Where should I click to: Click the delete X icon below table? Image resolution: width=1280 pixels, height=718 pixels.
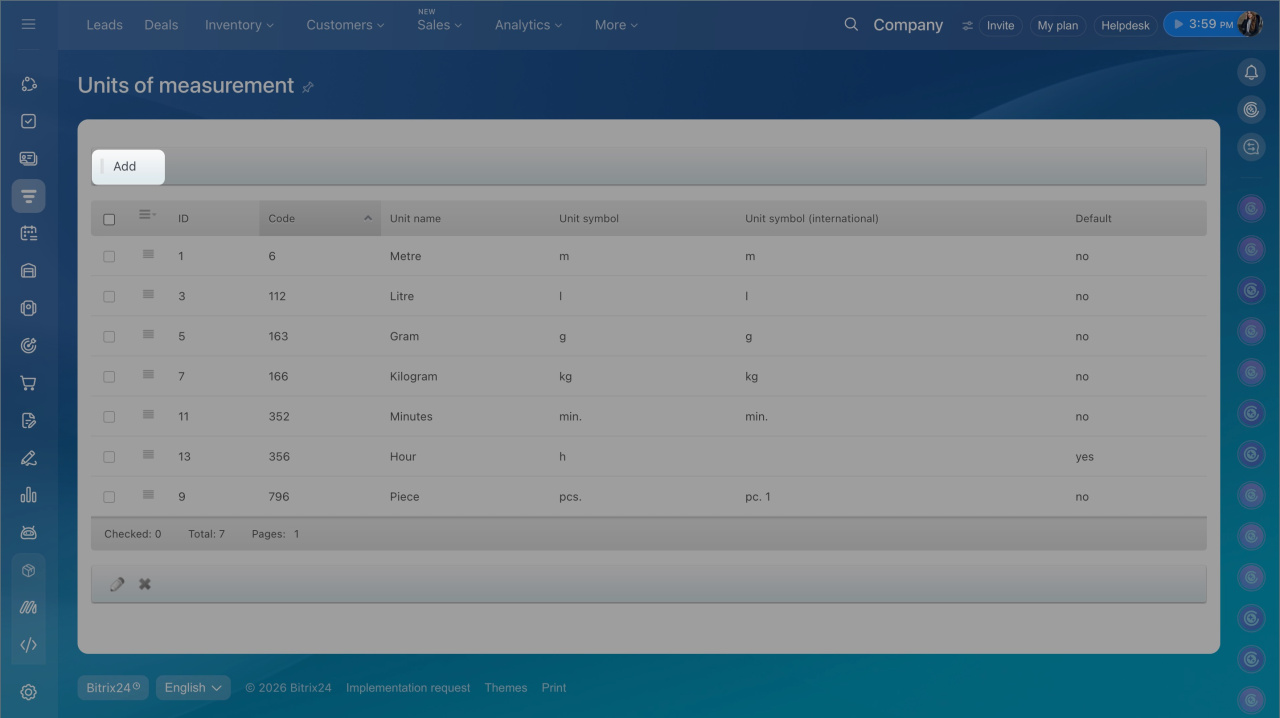145,584
